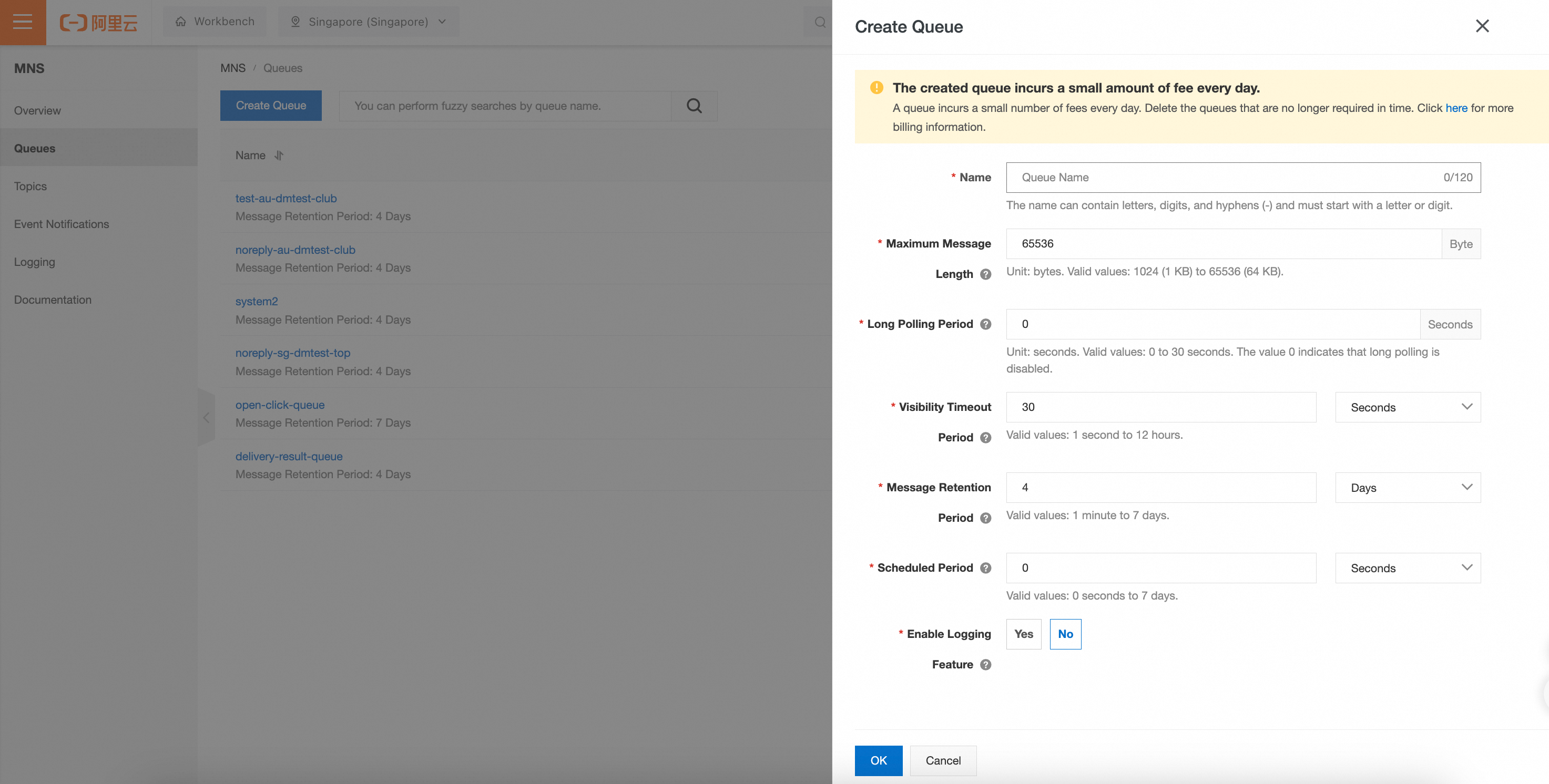The width and height of the screenshot is (1549, 784).
Task: Click OK to create the queue
Action: tap(878, 760)
